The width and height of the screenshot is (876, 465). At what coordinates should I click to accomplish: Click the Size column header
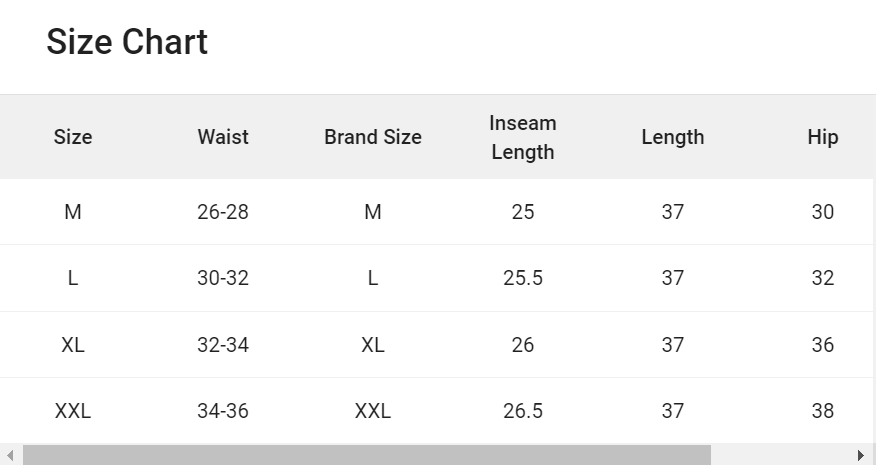(x=73, y=137)
